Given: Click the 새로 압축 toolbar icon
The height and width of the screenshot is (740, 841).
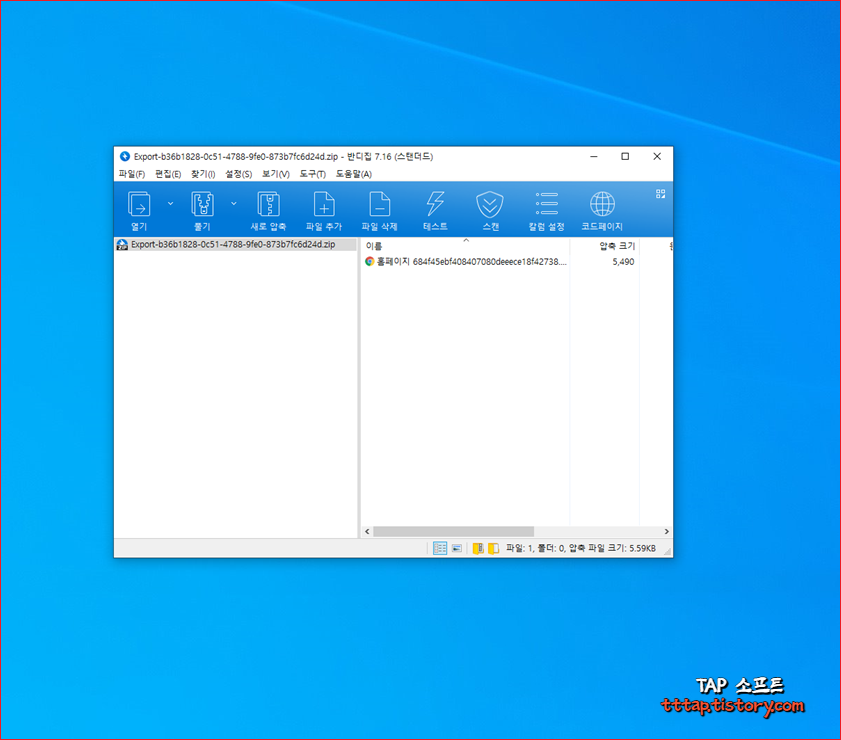Looking at the screenshot, I should click(268, 210).
